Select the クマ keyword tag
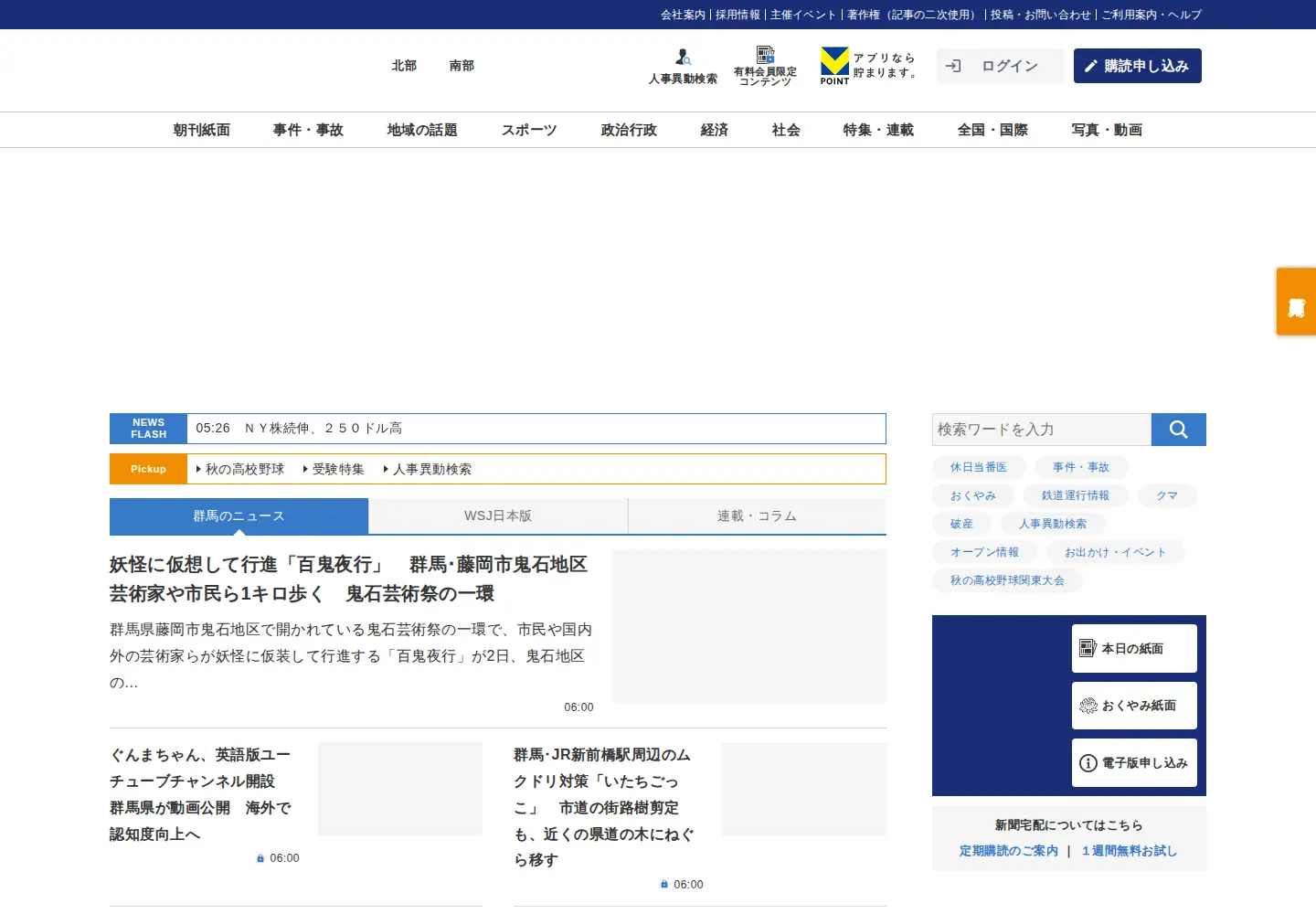The image size is (1316, 914). click(x=1167, y=495)
